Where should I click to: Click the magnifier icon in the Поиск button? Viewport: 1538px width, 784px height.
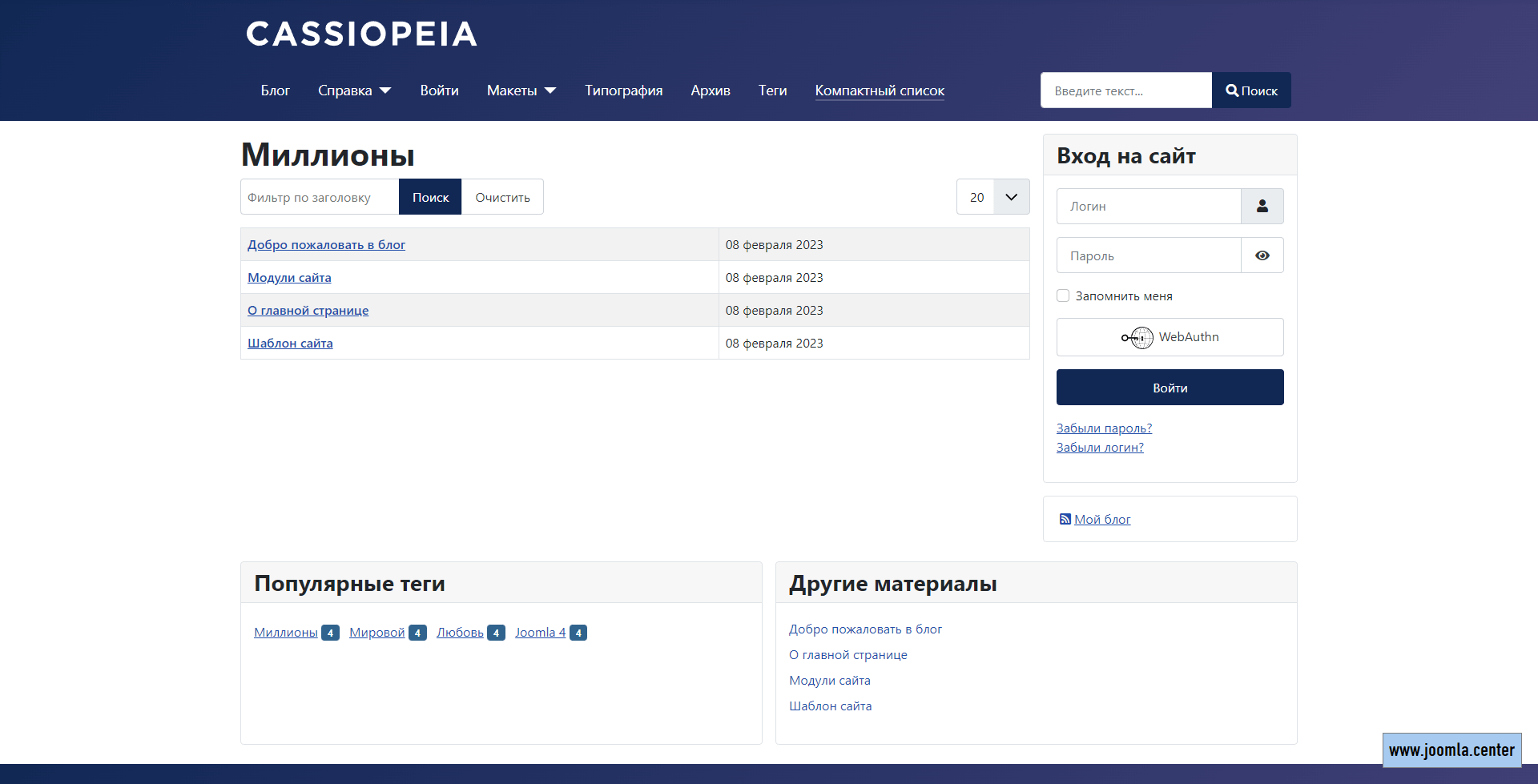click(x=1233, y=90)
